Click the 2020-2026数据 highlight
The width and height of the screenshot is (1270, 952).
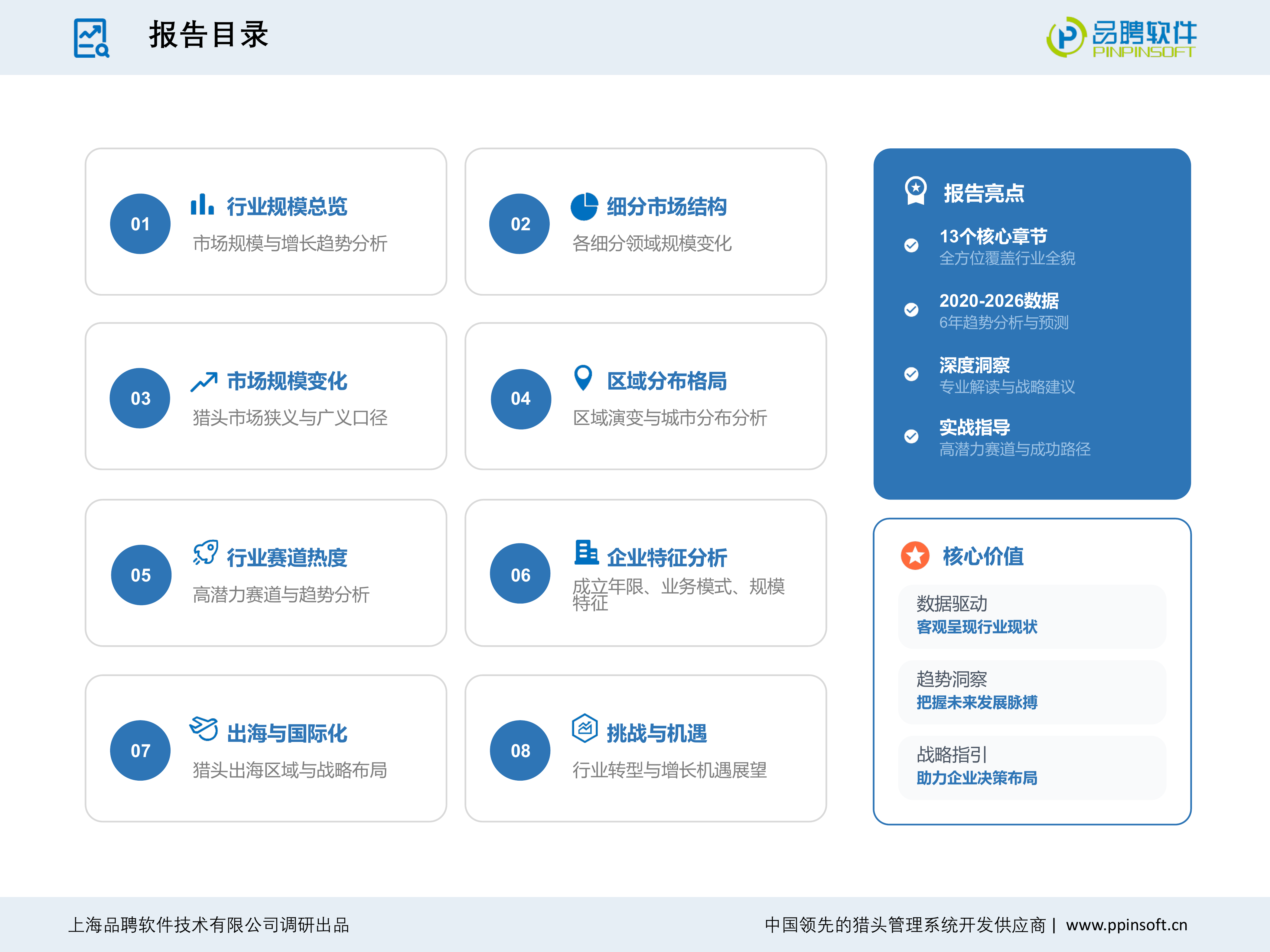coord(1000,300)
